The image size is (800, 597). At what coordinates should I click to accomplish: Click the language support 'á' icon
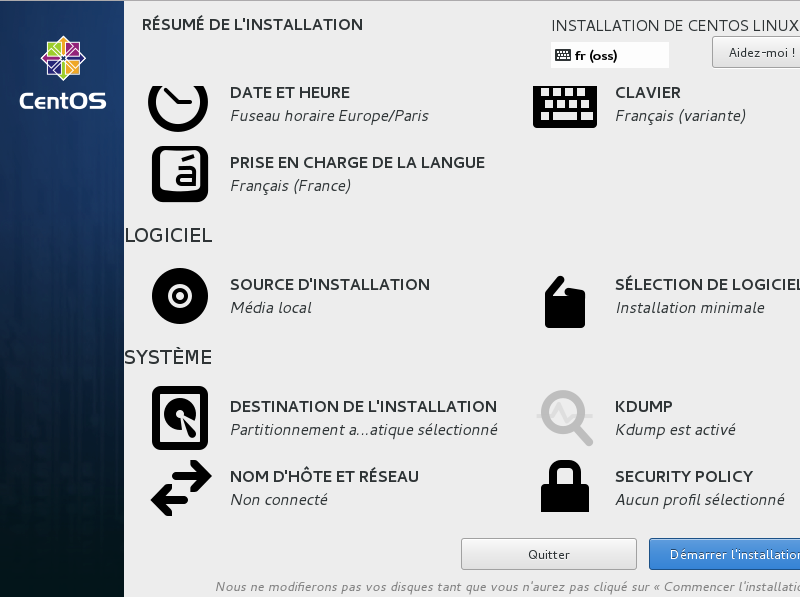coord(180,174)
